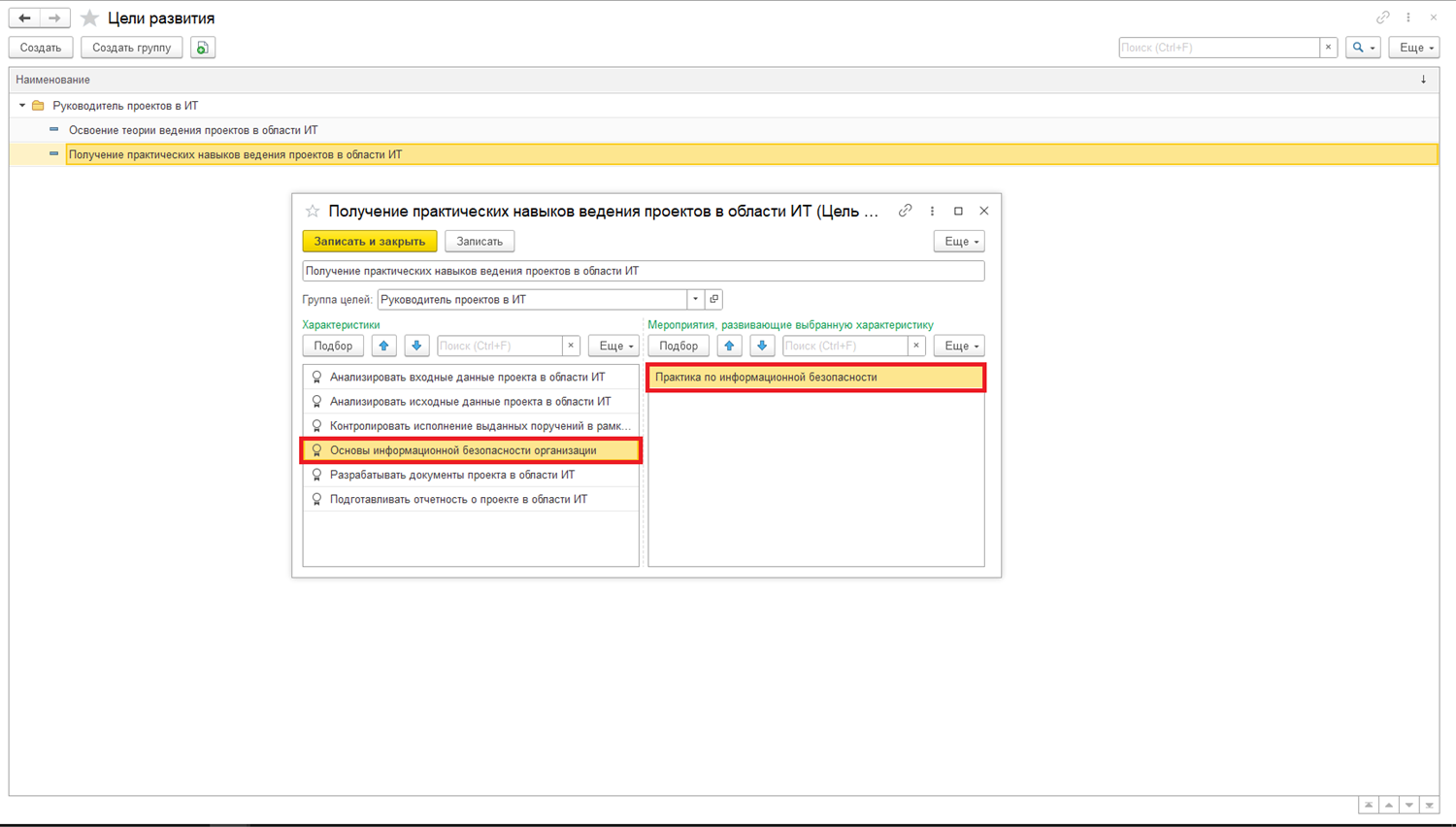Open the selected Группа целей item
Image resolution: width=1456 pixels, height=827 pixels.
tap(714, 299)
